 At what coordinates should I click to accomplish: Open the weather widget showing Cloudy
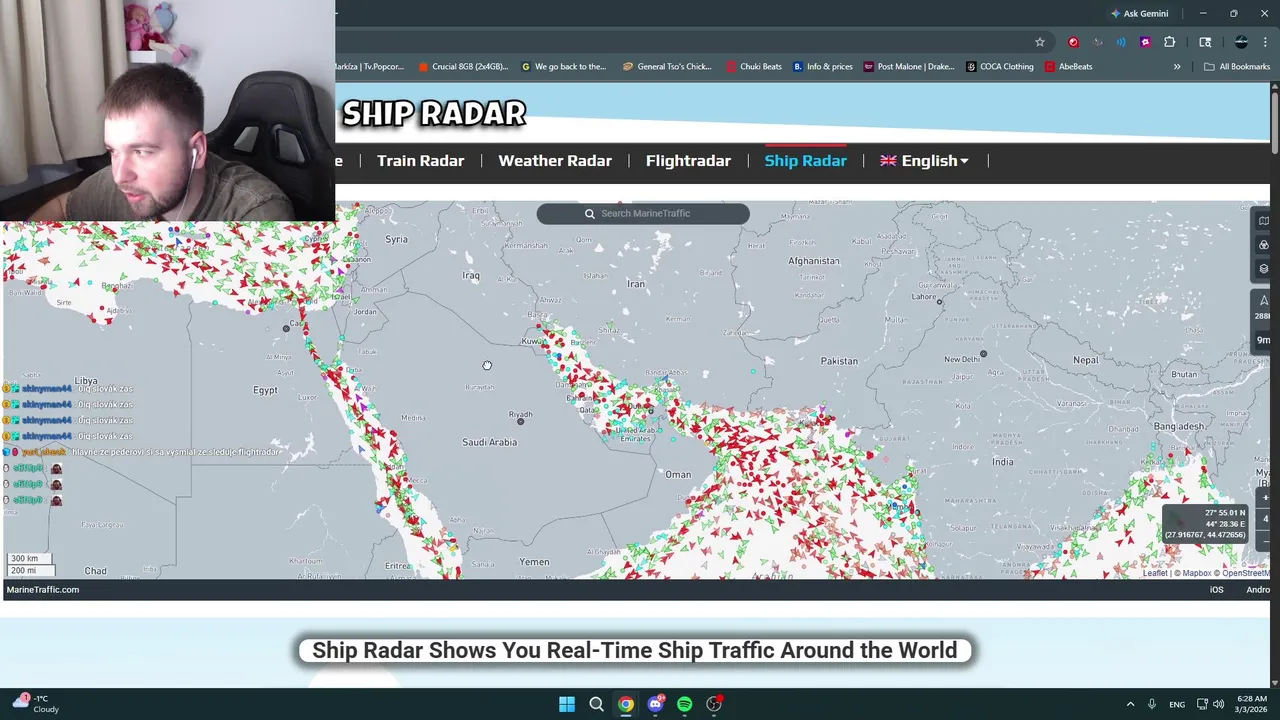click(37, 704)
